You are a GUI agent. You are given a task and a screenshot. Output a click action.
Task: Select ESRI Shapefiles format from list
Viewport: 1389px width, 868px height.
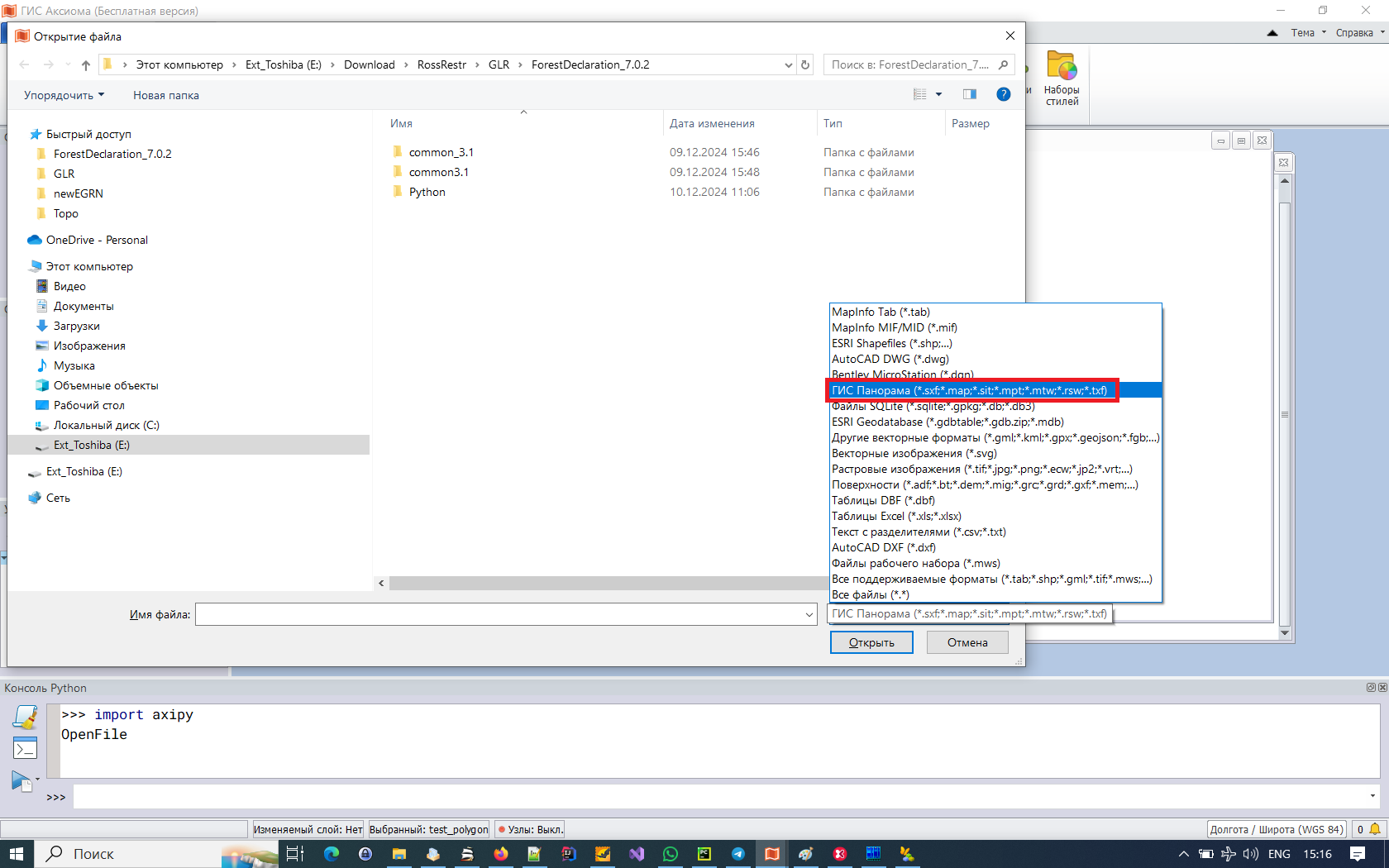coord(891,343)
